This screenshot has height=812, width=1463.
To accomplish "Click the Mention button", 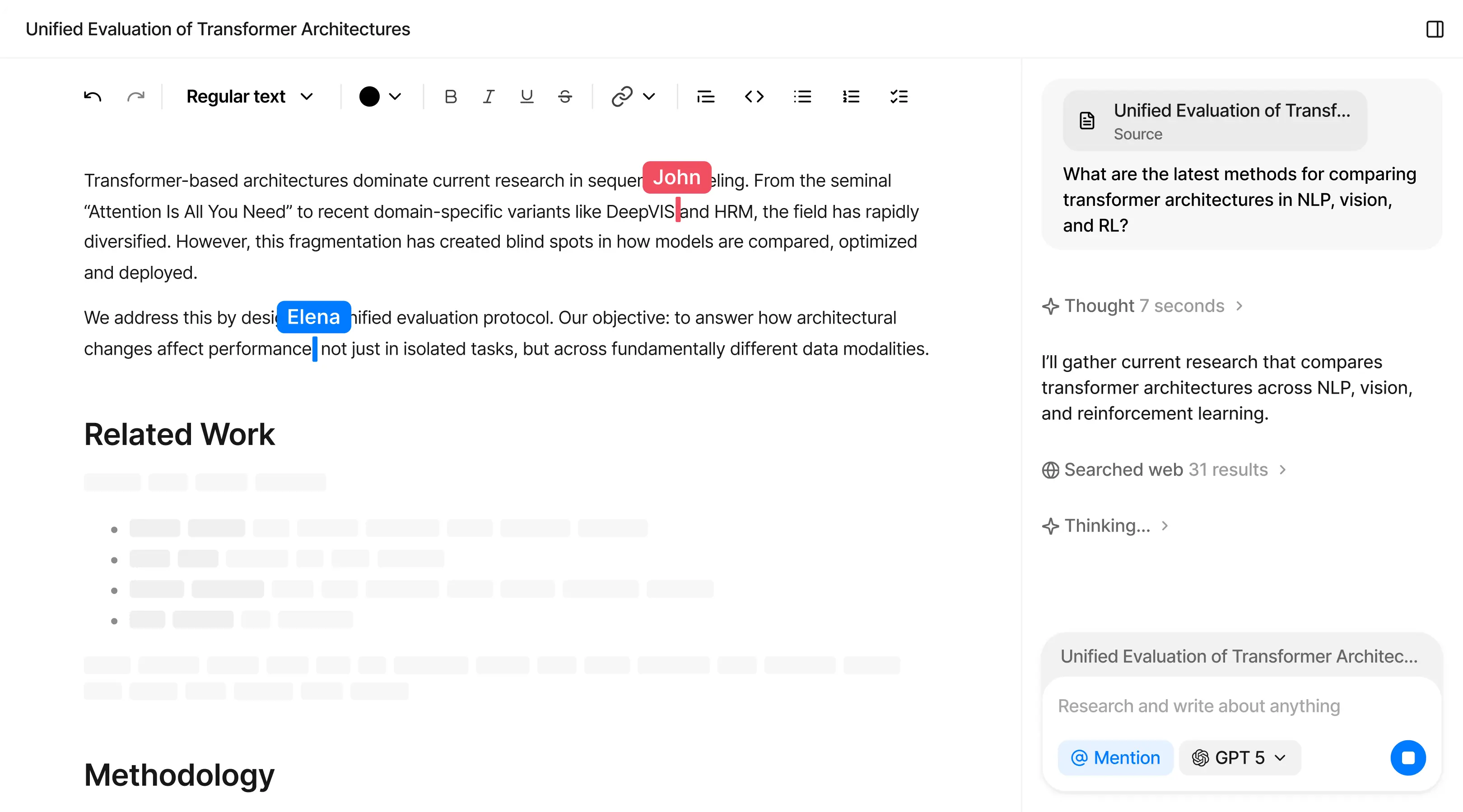I will [1115, 757].
